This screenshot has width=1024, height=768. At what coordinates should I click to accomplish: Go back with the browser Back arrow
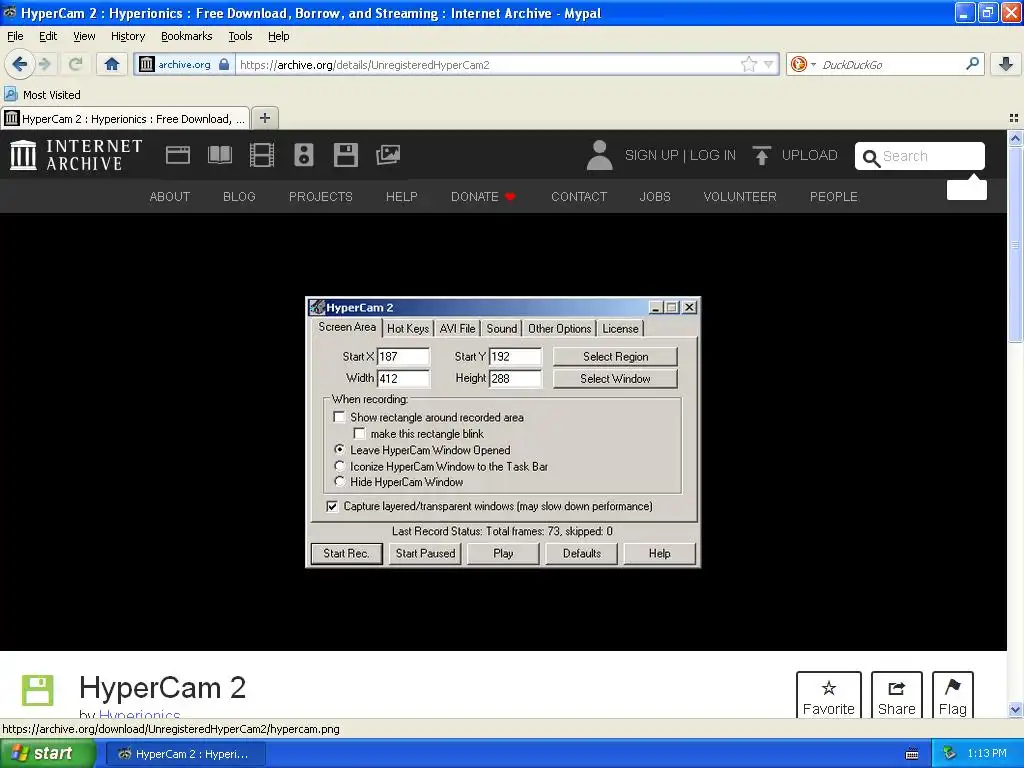(19, 64)
